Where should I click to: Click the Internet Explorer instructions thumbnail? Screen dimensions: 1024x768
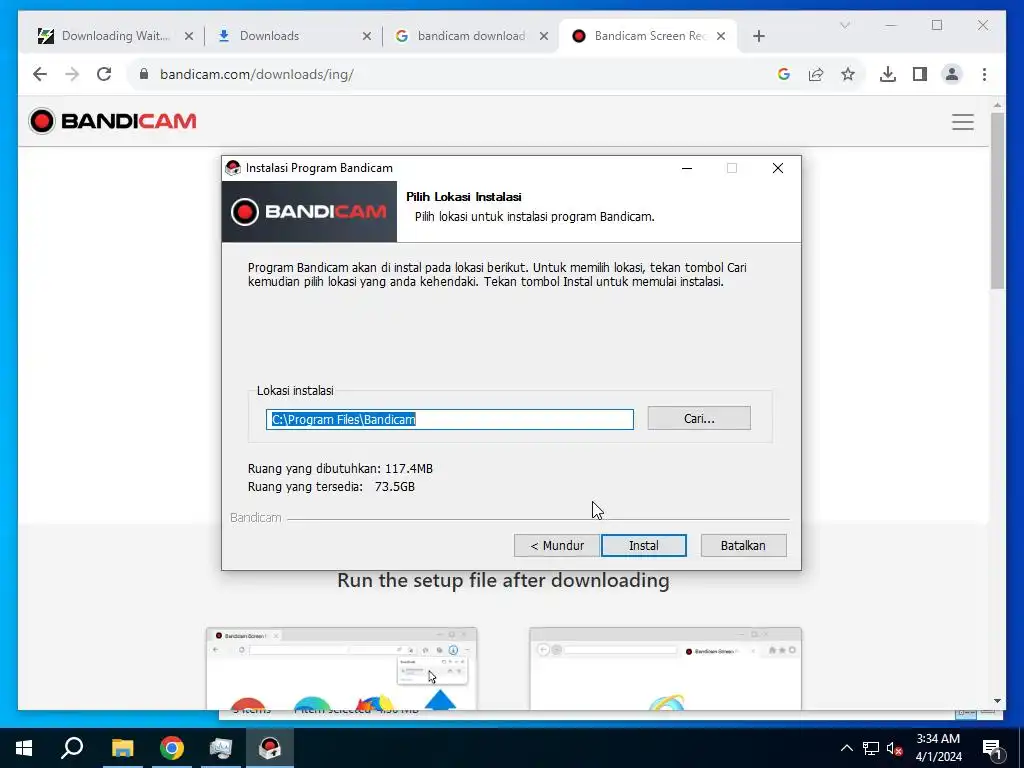(665, 668)
